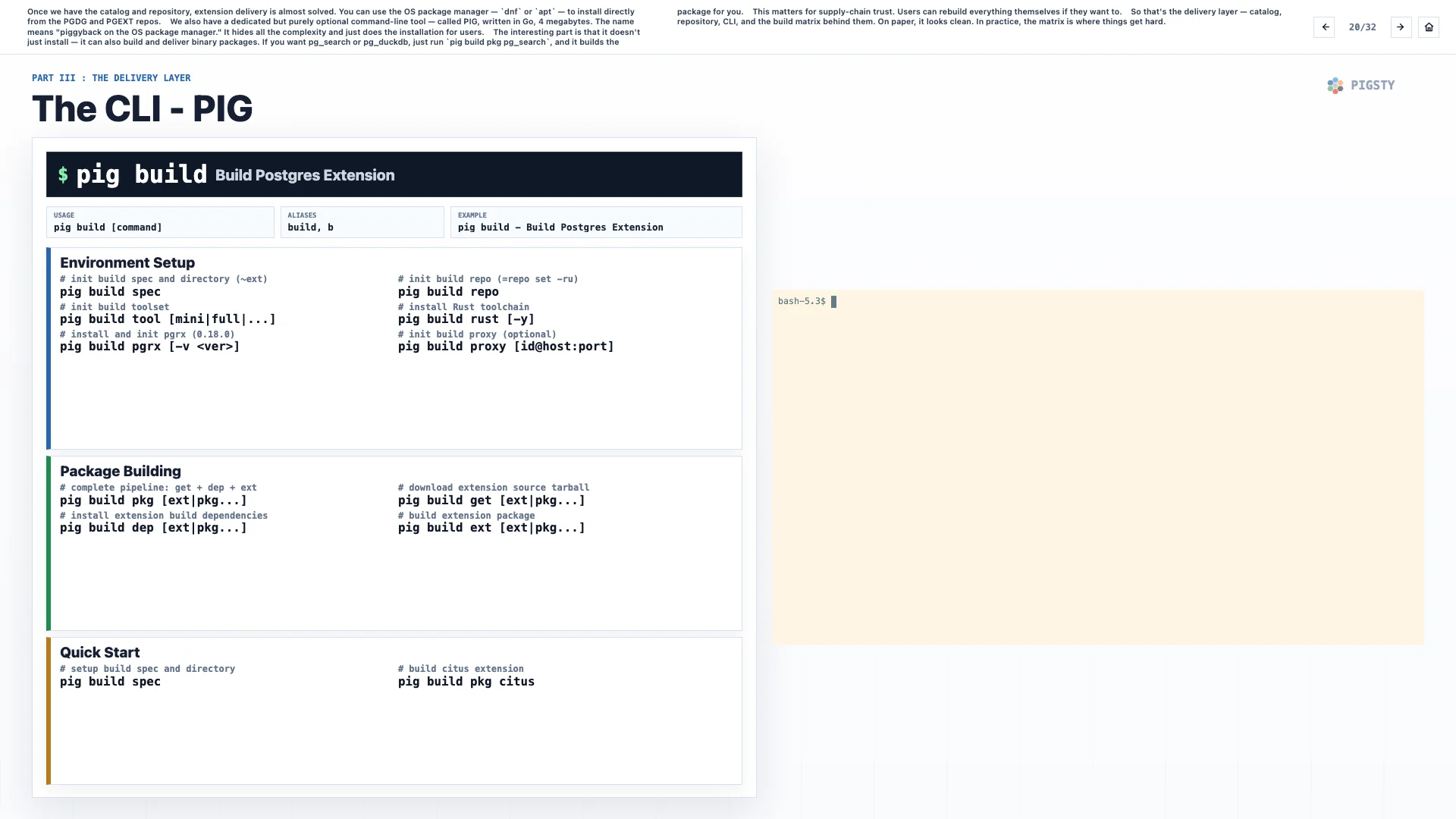Click comment '# download extension source tarball'

494,488
